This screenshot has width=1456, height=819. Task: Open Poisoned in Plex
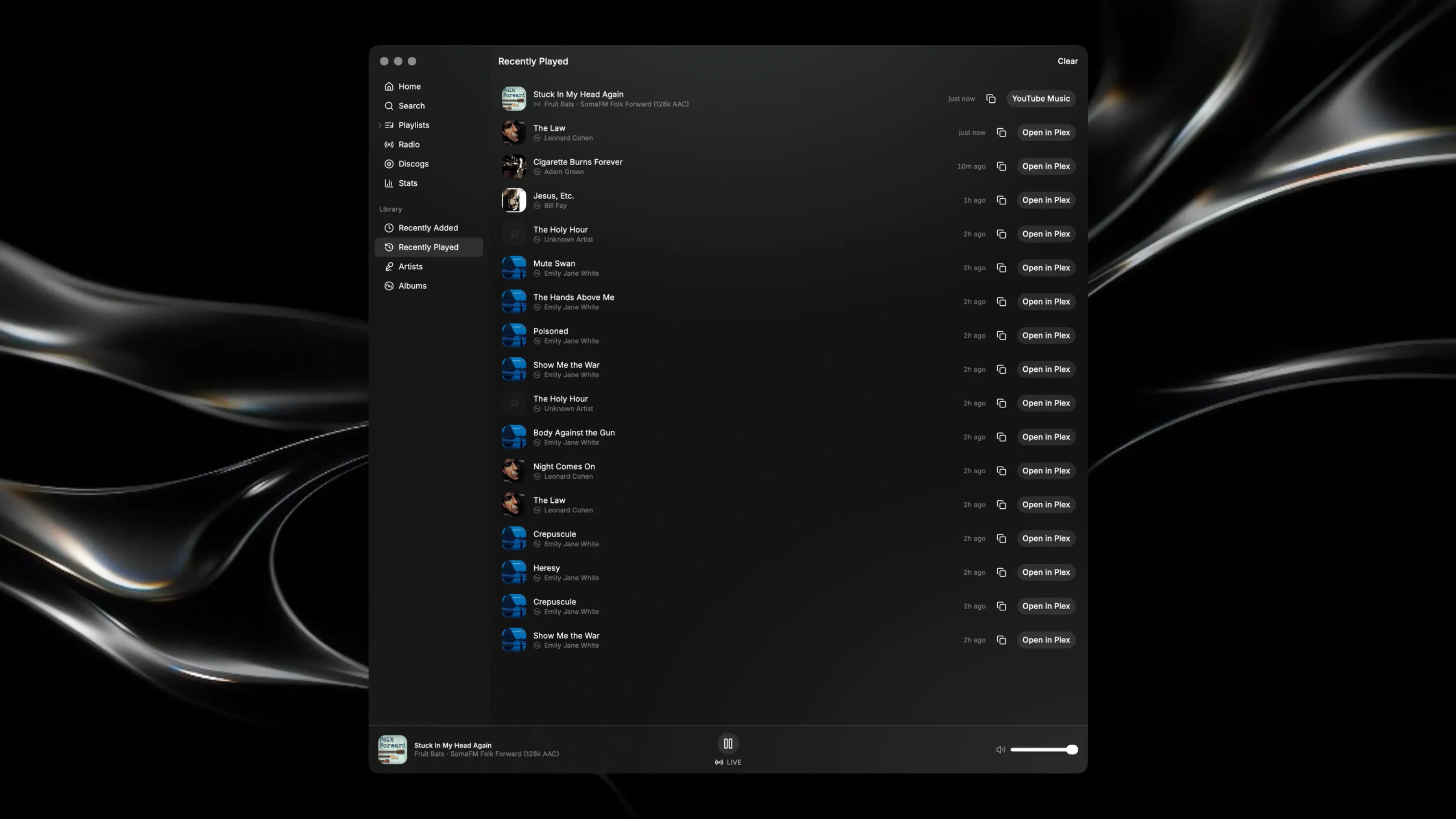tap(1046, 336)
